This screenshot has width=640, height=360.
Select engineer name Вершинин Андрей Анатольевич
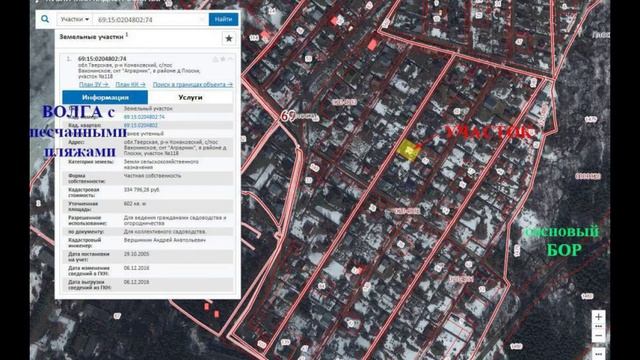point(164,240)
